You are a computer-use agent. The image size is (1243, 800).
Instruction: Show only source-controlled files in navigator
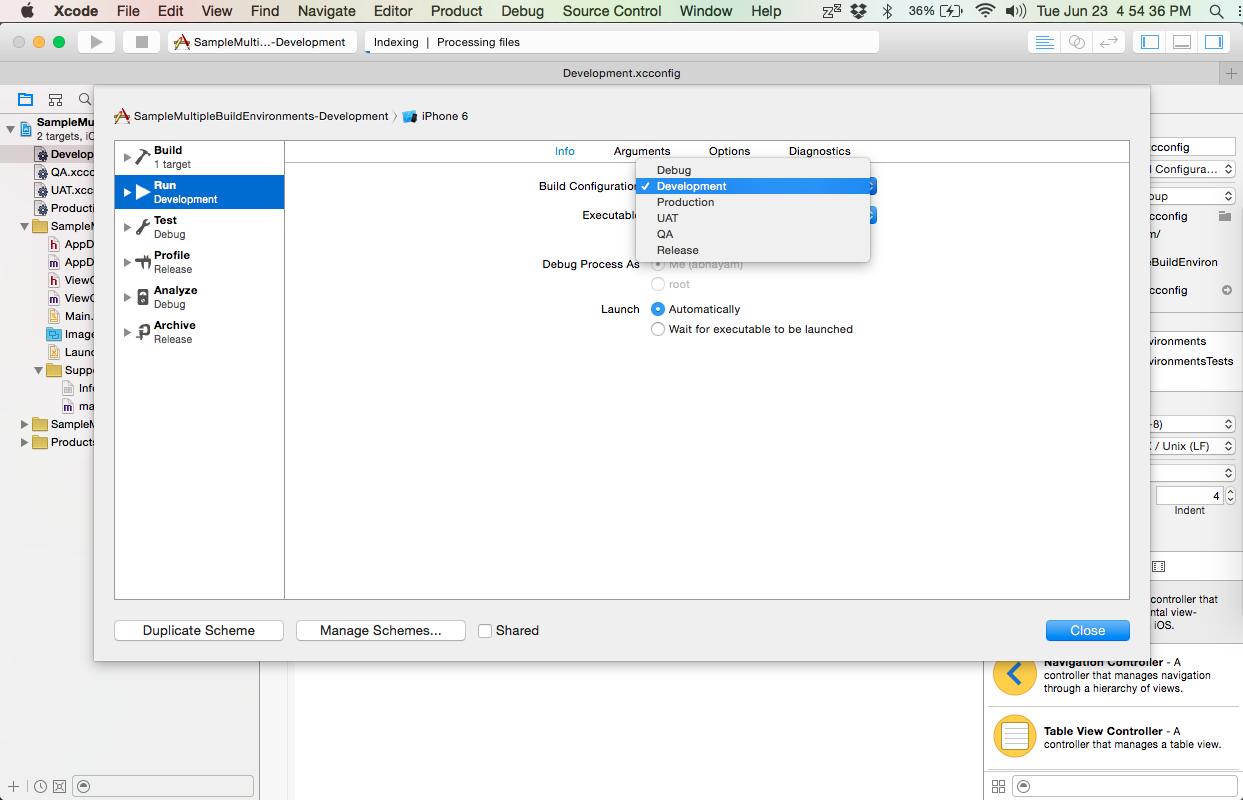(59, 786)
